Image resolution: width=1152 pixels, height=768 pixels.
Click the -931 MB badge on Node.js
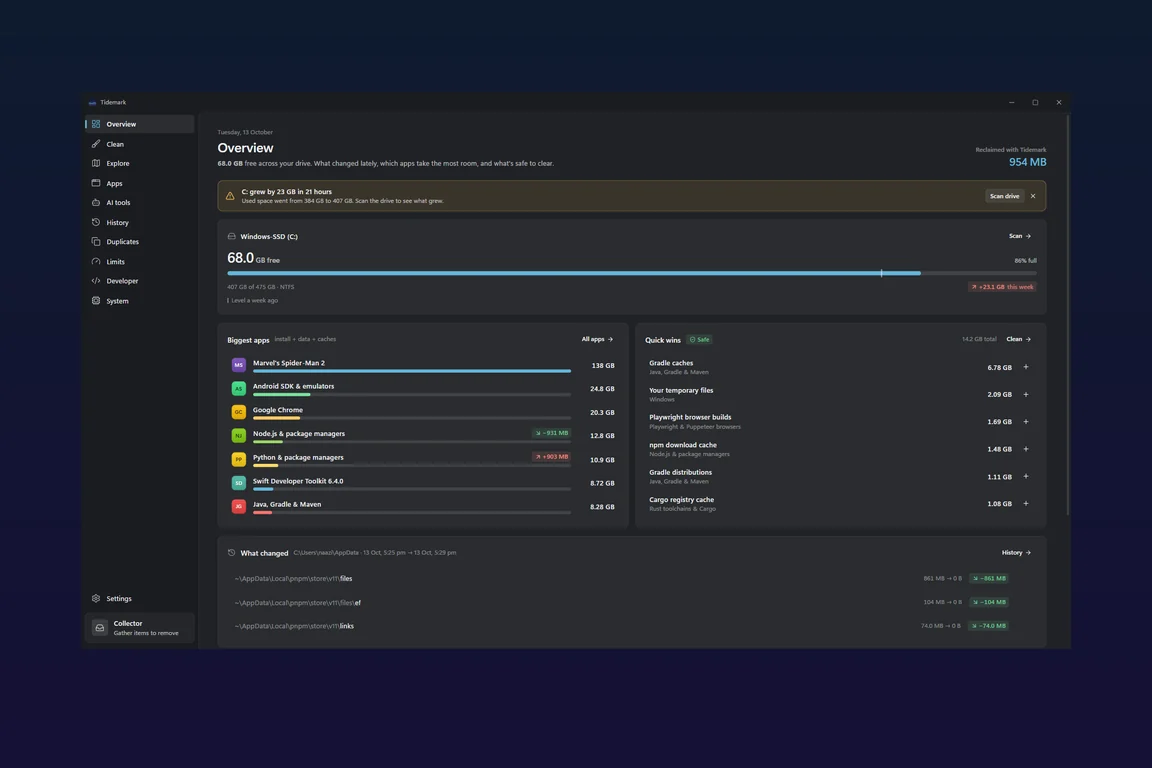click(552, 433)
